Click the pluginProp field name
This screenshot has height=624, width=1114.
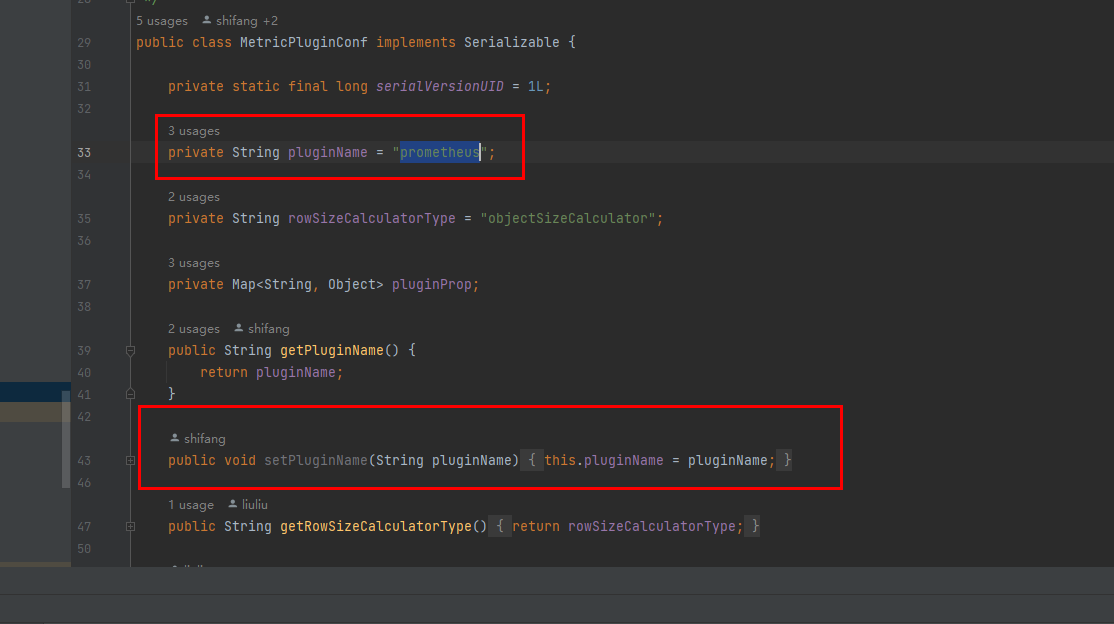(x=432, y=284)
